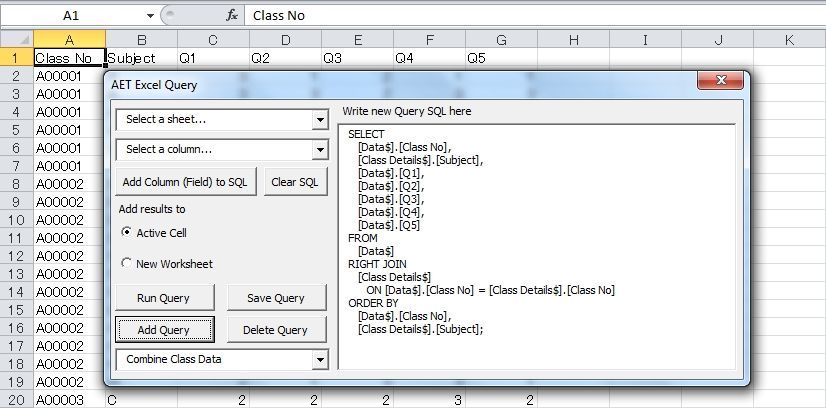The width and height of the screenshot is (826, 408).
Task: Click cell G1 containing Q5
Action: point(500,58)
